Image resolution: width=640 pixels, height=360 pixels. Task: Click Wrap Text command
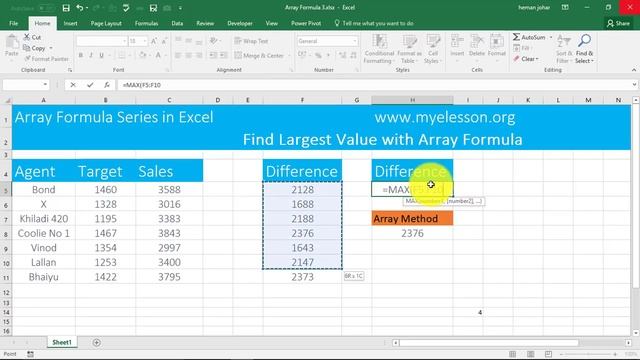[251, 41]
